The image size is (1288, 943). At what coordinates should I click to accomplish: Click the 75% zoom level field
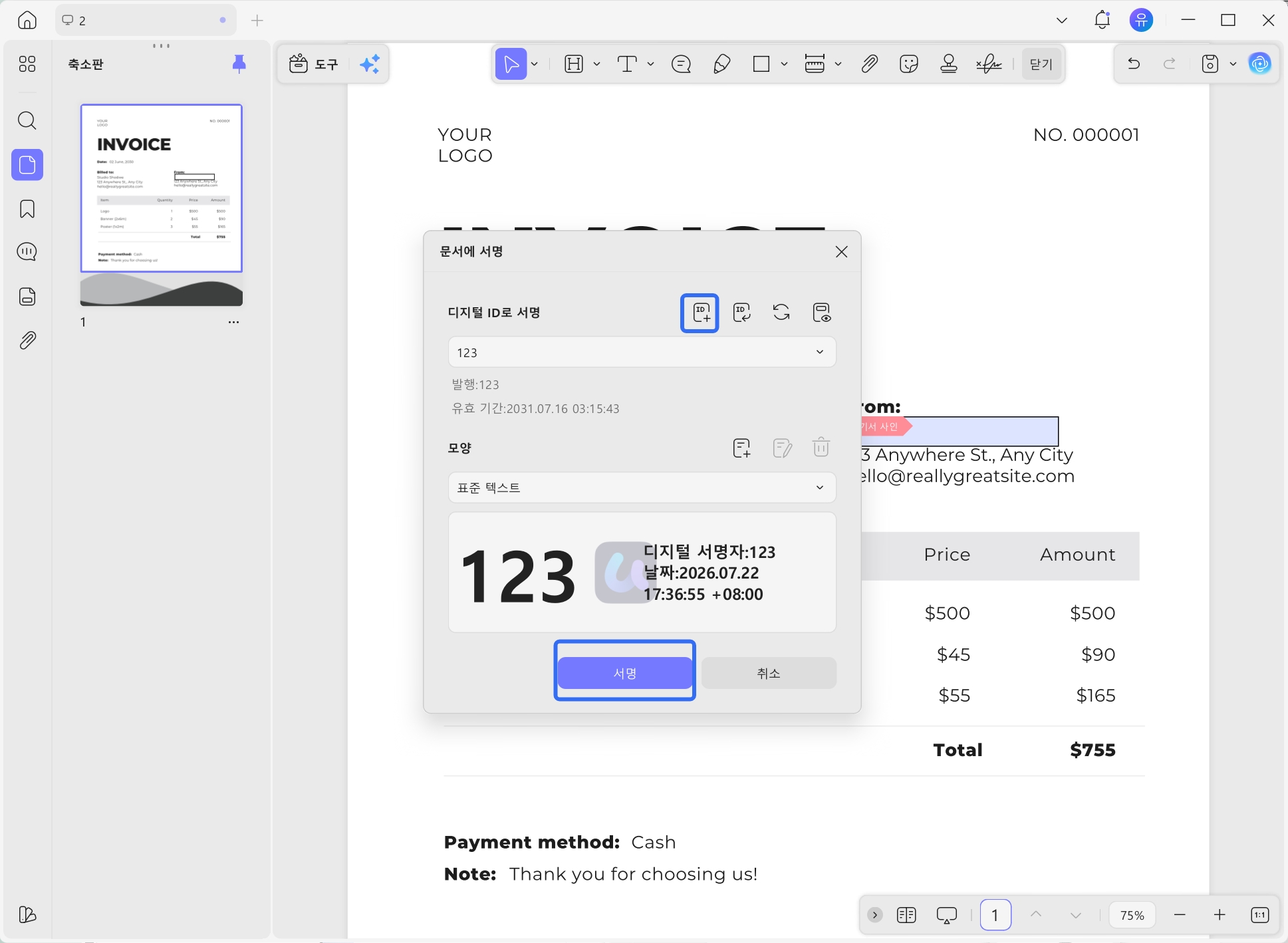[1132, 916]
